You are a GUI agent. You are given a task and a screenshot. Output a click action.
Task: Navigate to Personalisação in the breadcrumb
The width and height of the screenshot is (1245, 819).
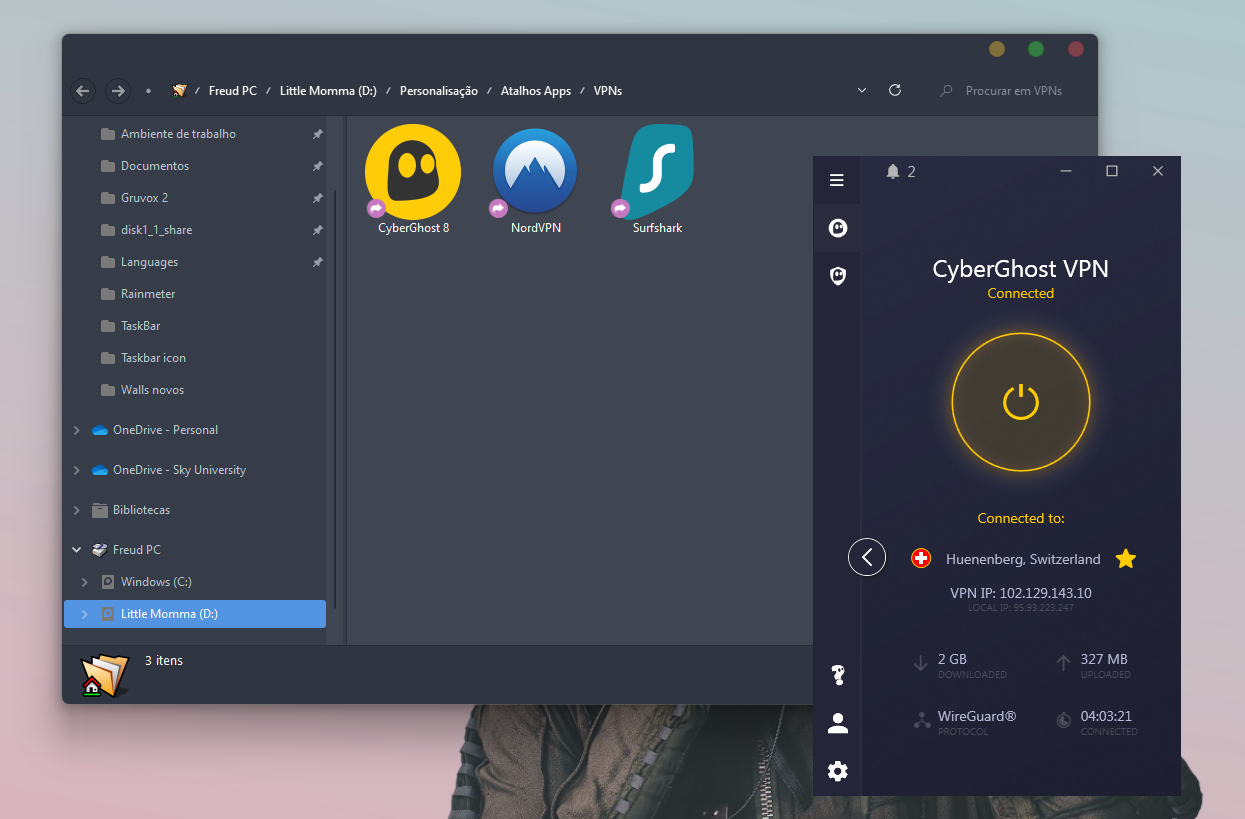click(439, 91)
